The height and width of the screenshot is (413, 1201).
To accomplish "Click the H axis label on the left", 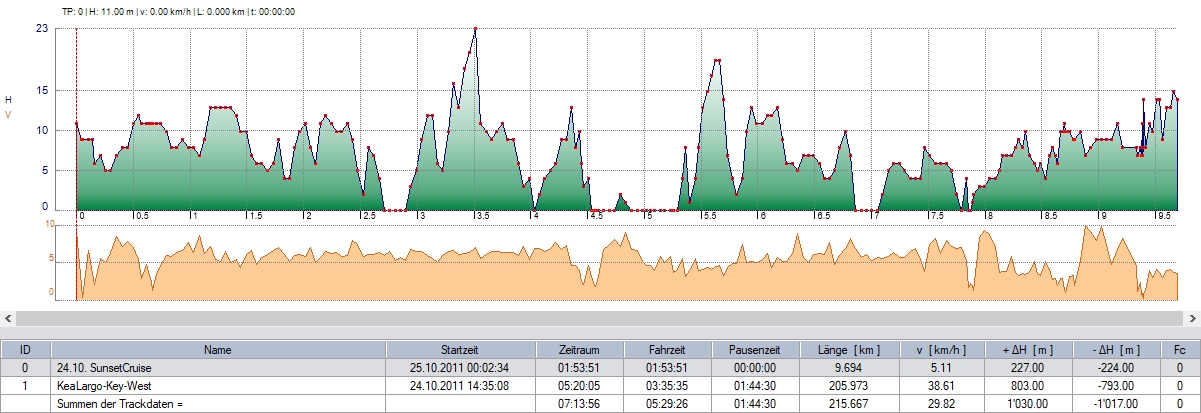I will [8, 100].
